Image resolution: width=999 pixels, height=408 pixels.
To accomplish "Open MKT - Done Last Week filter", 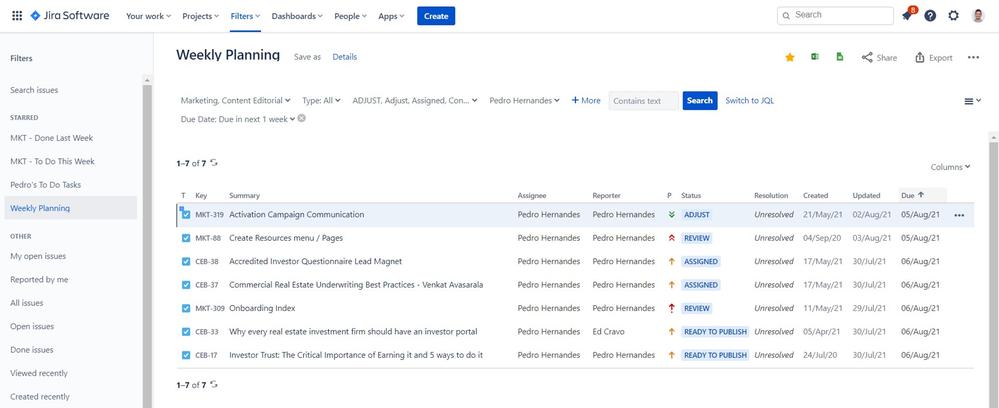I will (52, 138).
